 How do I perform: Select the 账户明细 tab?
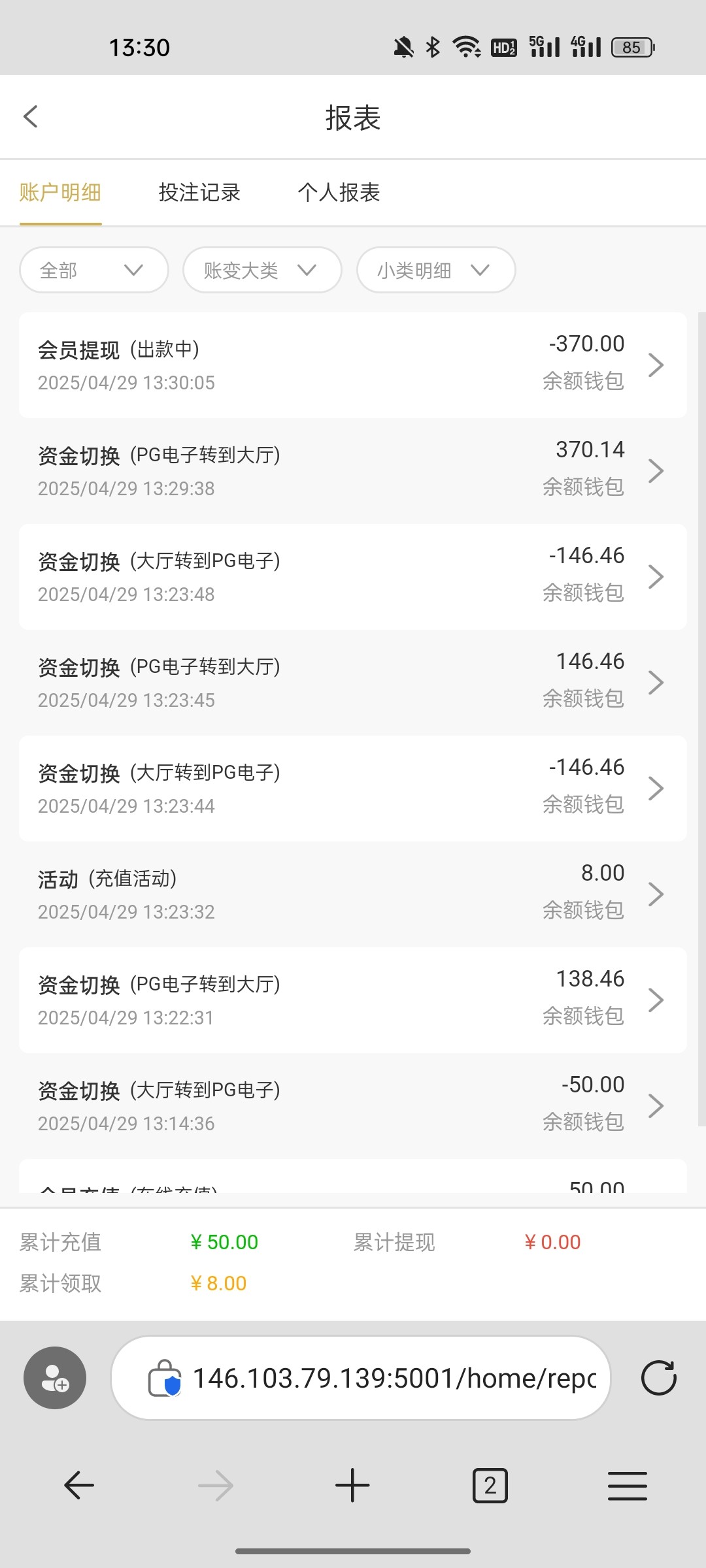[x=60, y=193]
